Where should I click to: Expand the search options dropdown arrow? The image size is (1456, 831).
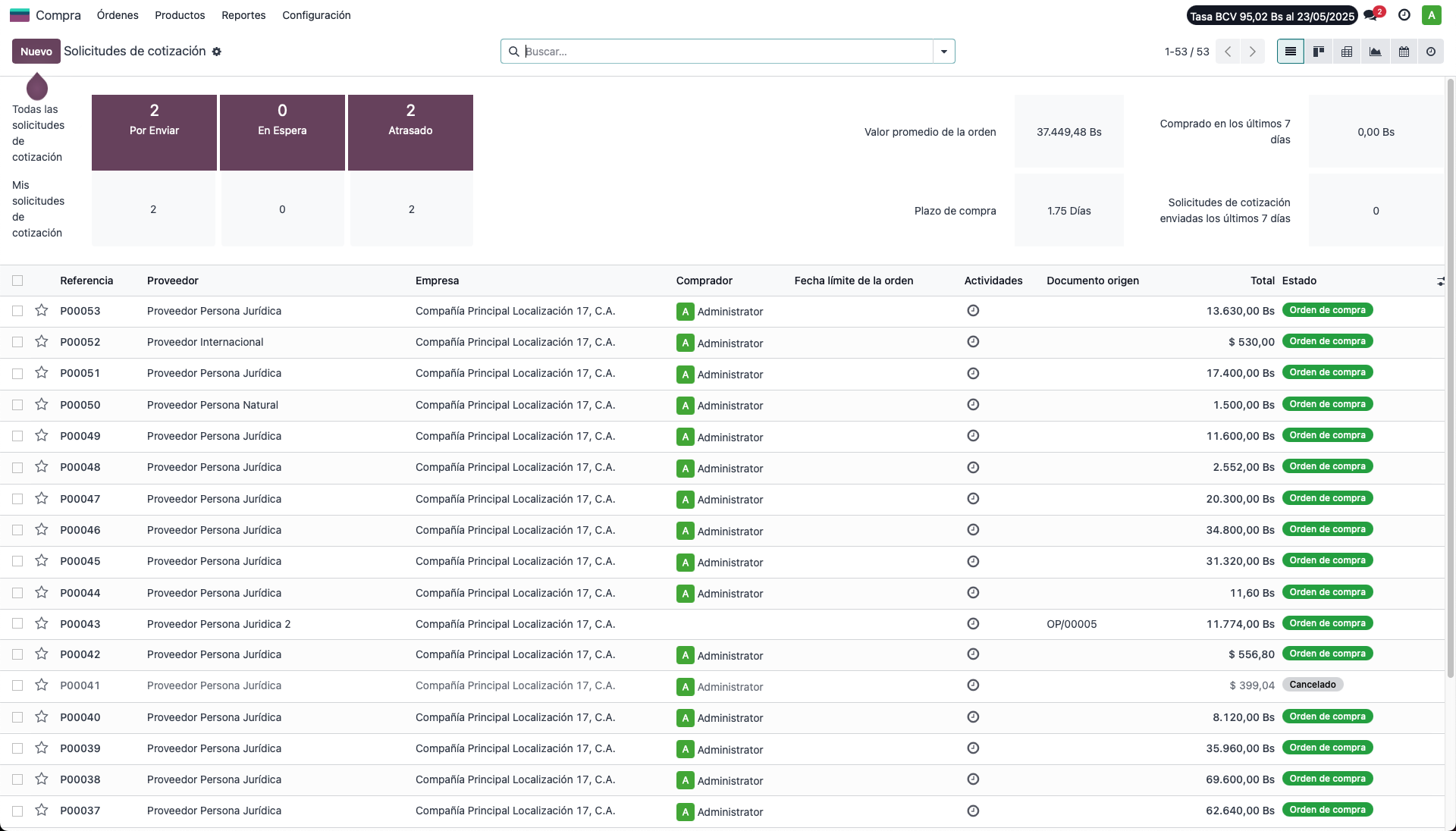[944, 52]
